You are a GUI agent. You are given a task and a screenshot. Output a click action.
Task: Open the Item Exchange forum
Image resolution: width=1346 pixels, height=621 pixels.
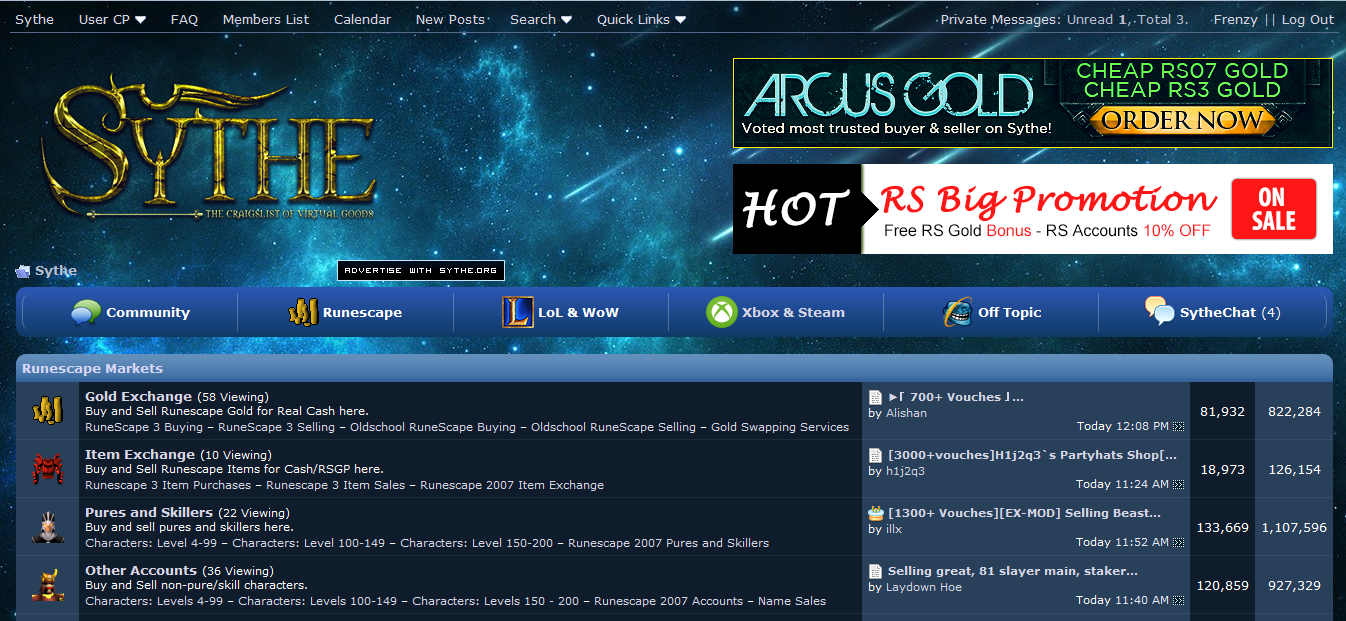[140, 454]
